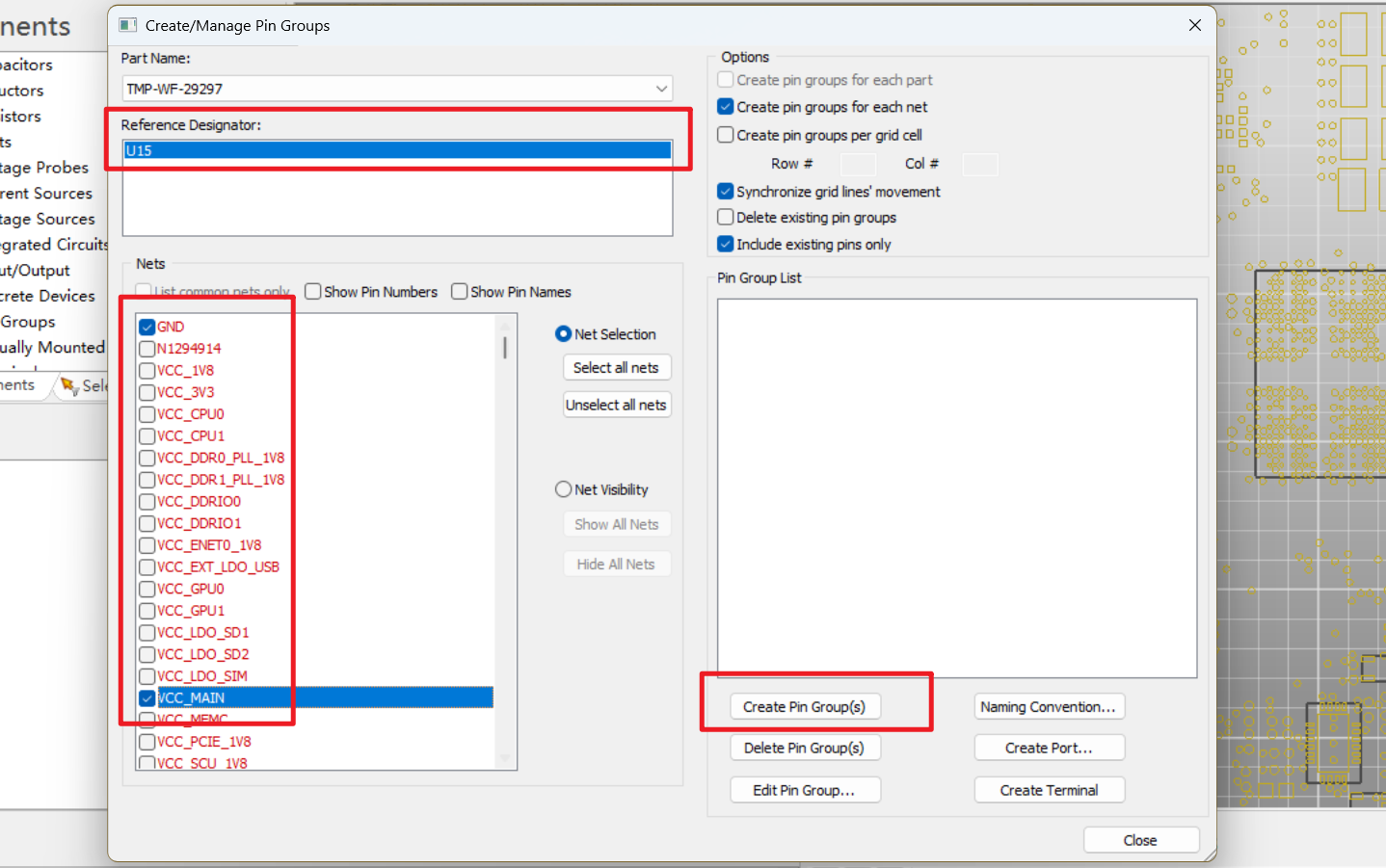Open Naming Convention... settings
1386x868 pixels.
[x=1049, y=707]
